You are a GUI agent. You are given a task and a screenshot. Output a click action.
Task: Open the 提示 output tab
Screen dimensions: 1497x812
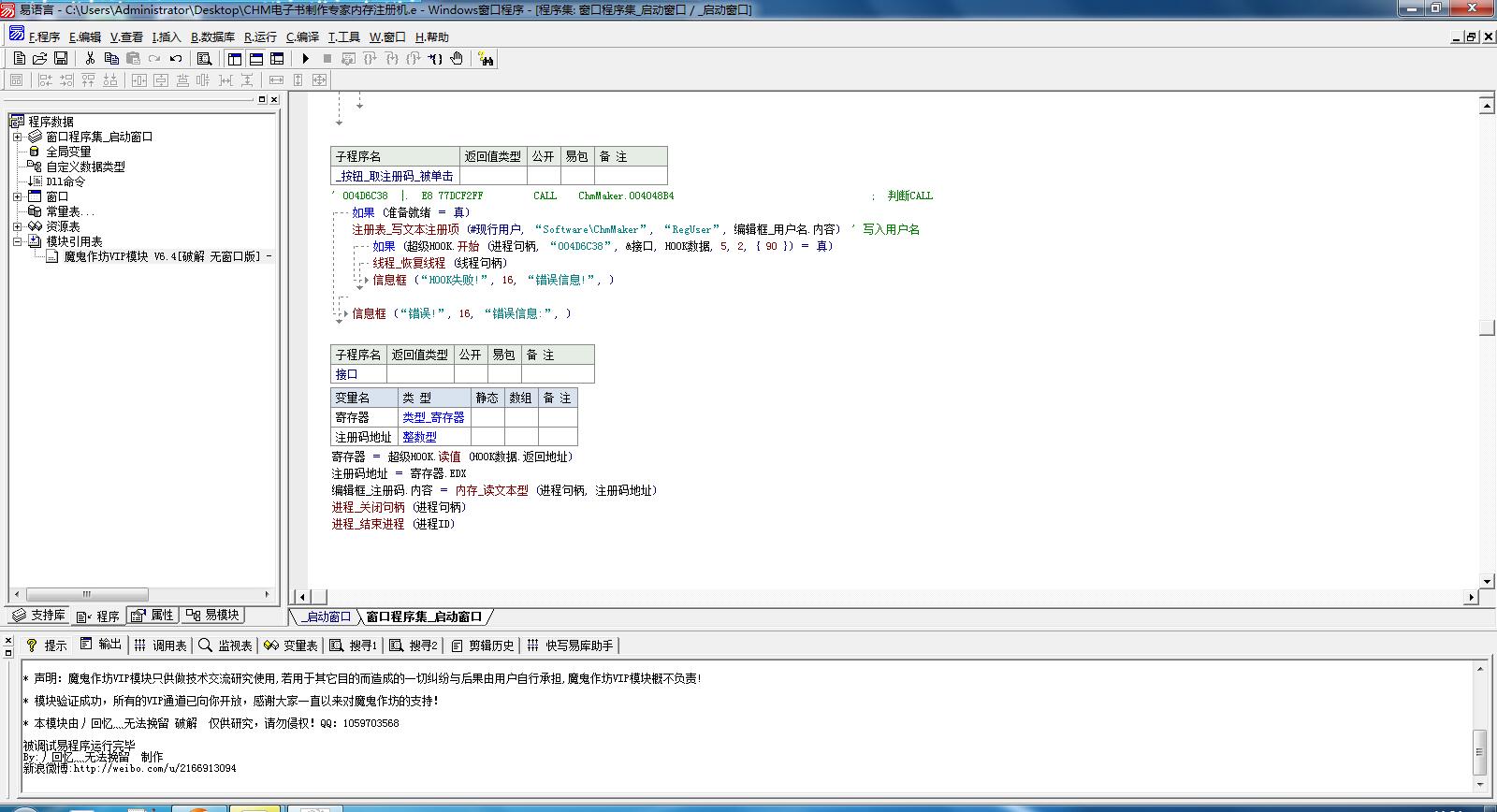pyautogui.click(x=47, y=645)
